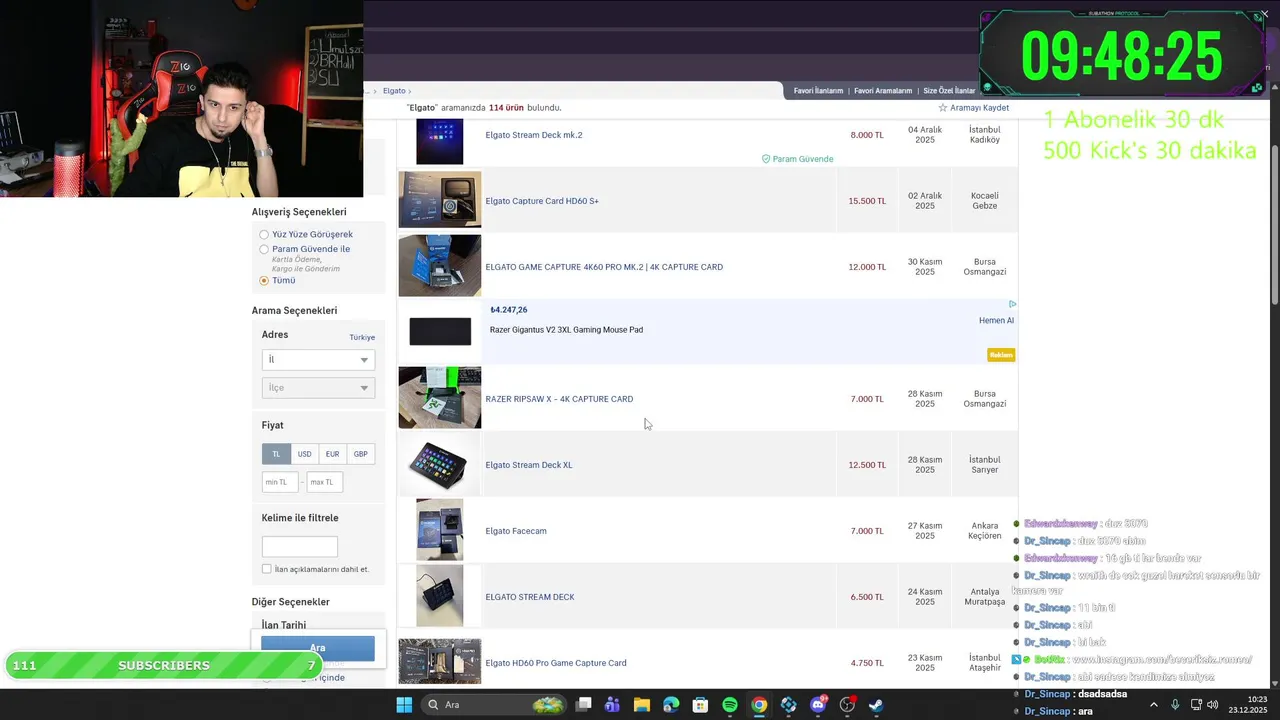Image resolution: width=1280 pixels, height=720 pixels.
Task: Switch to Google Chrome on the taskbar
Action: tap(759, 705)
